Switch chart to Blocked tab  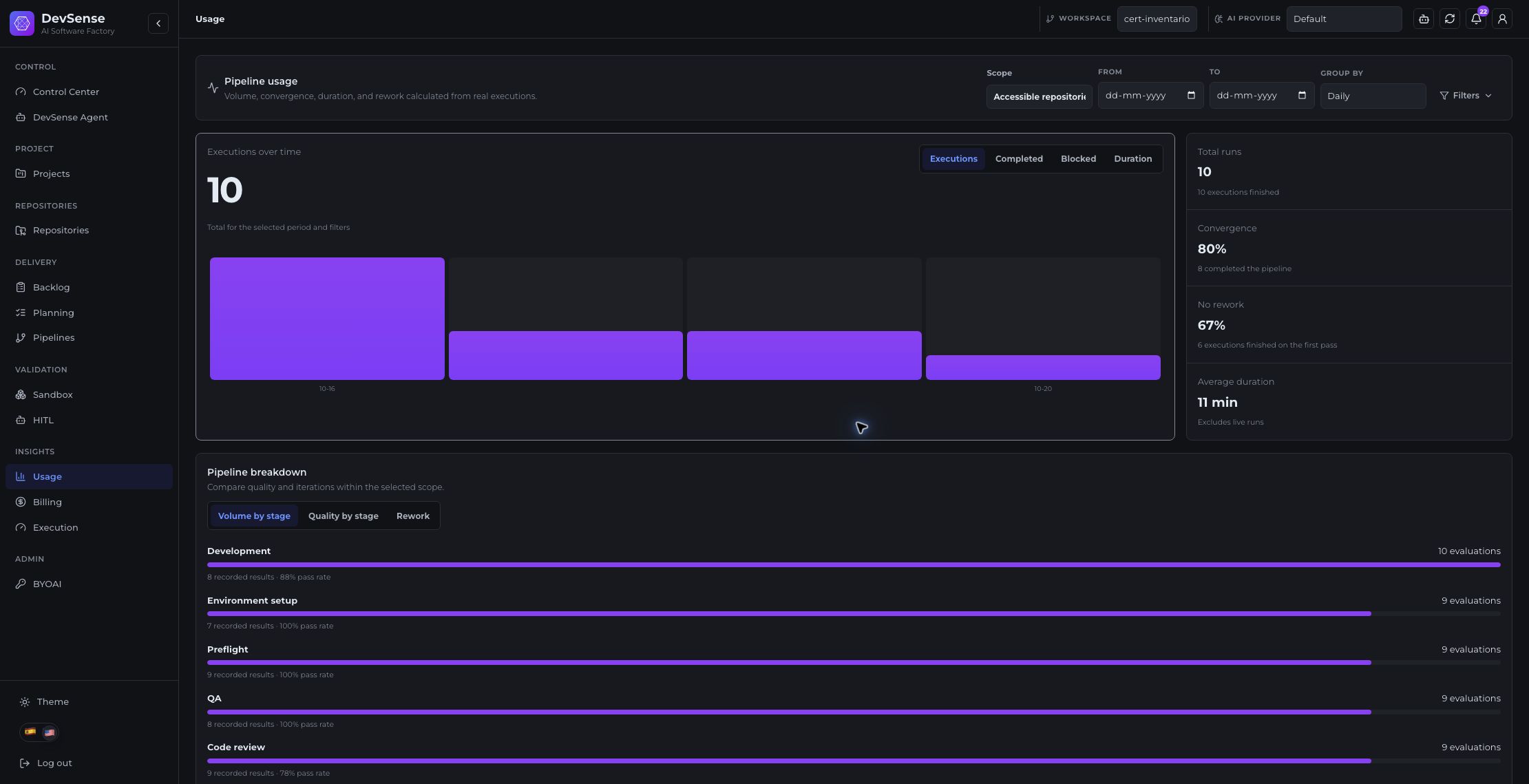tap(1078, 159)
